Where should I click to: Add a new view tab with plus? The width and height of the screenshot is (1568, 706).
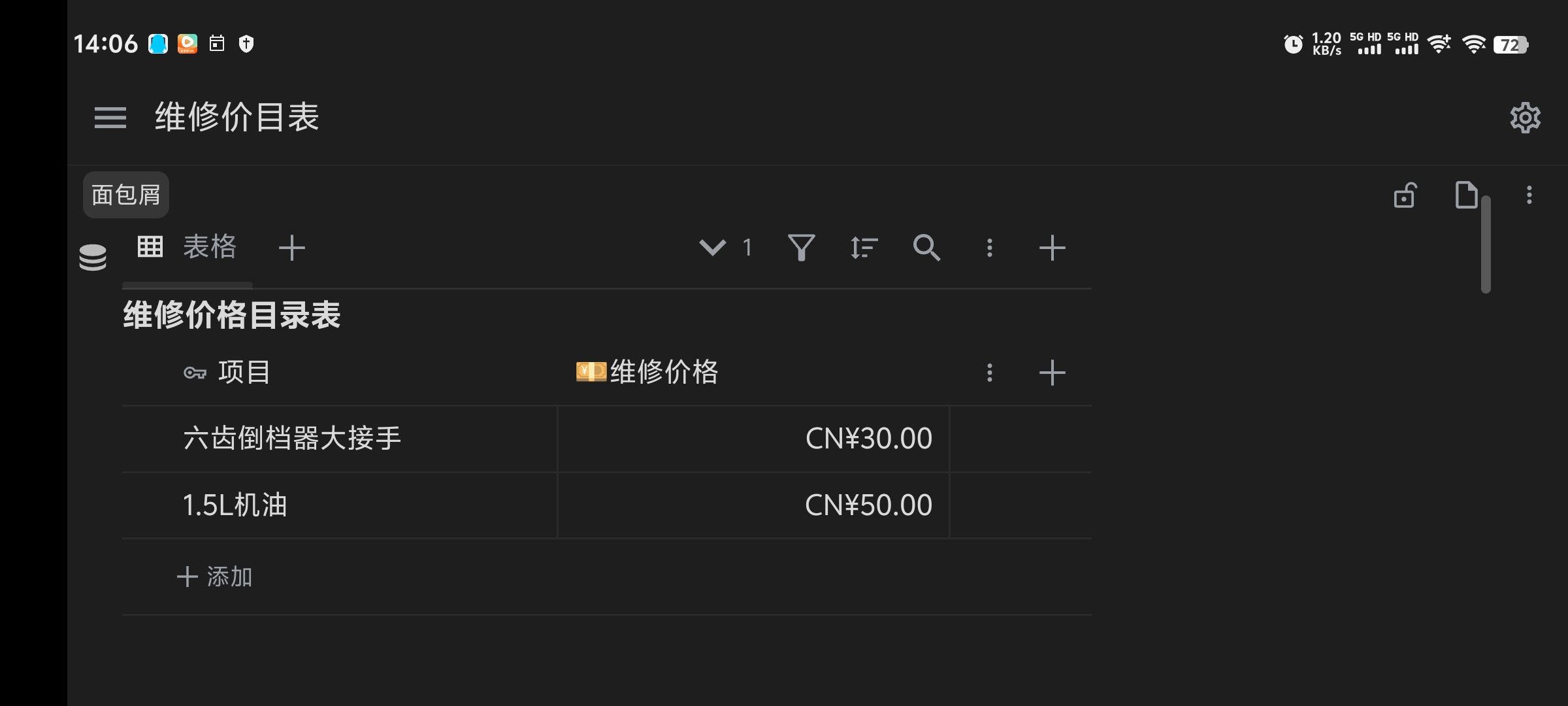coord(291,248)
